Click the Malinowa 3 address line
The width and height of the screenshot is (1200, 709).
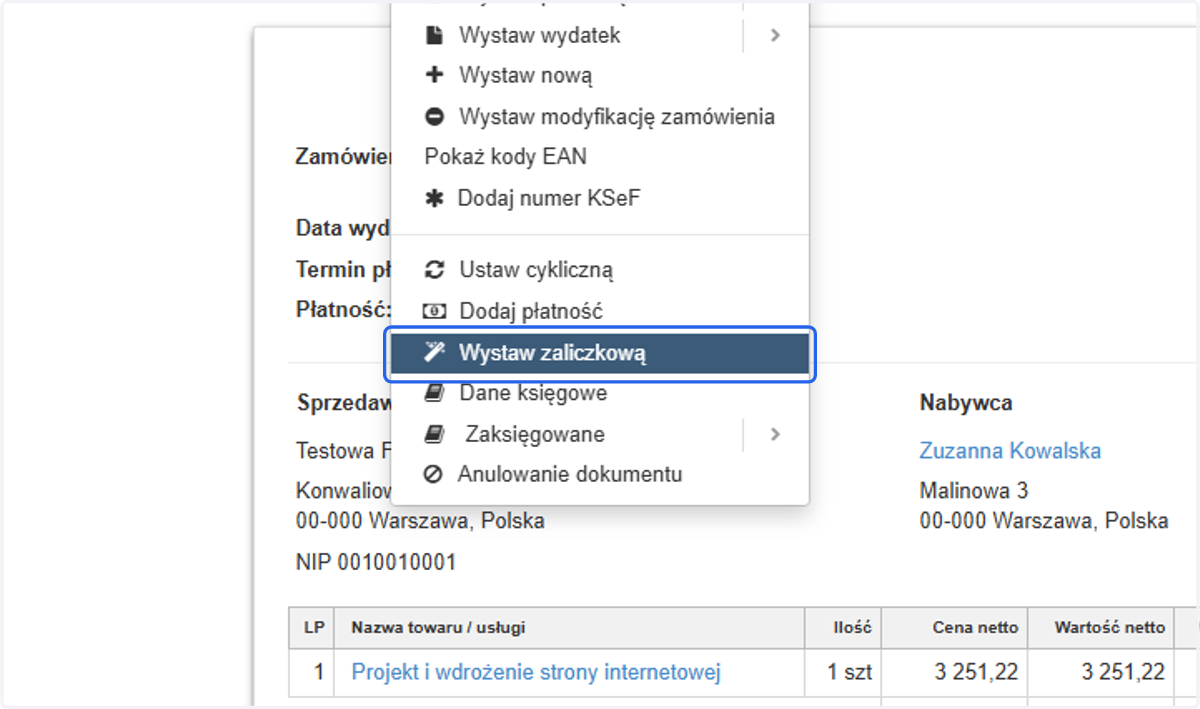point(974,491)
